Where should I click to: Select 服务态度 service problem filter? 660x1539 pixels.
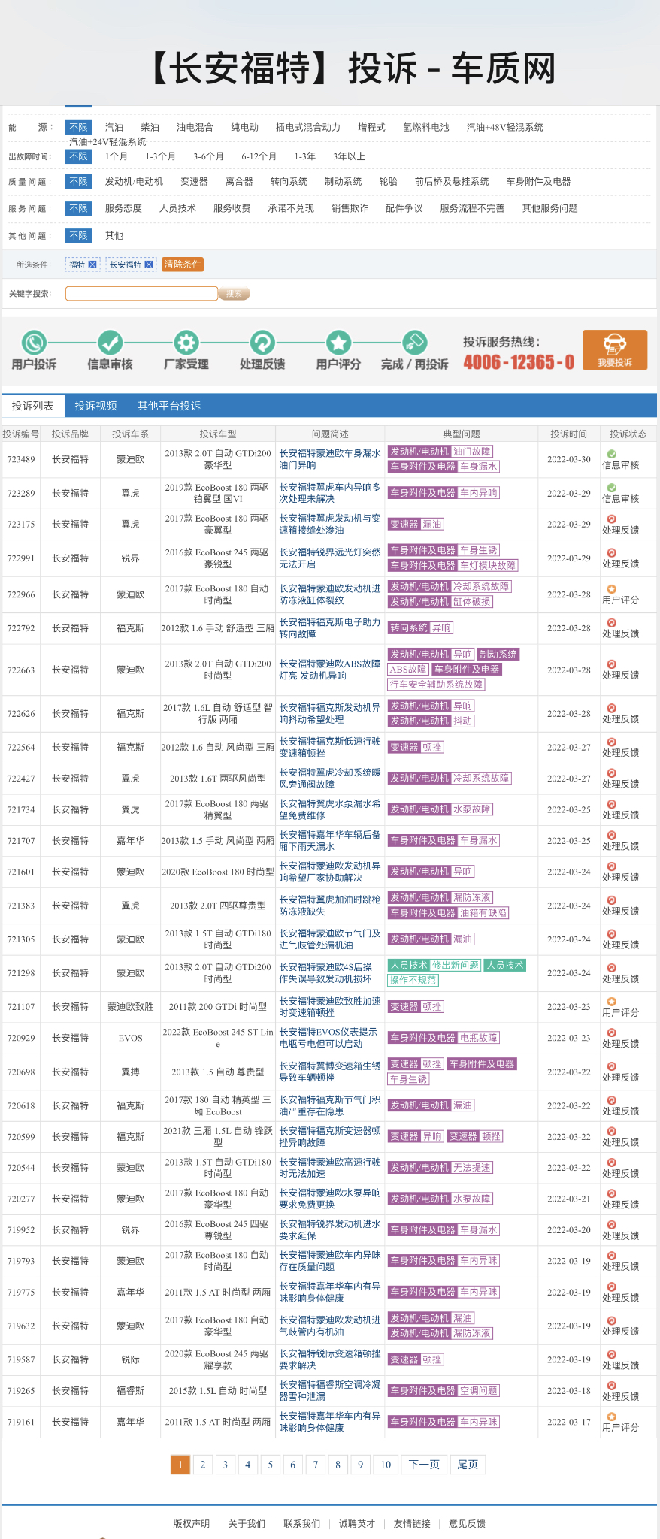point(123,208)
